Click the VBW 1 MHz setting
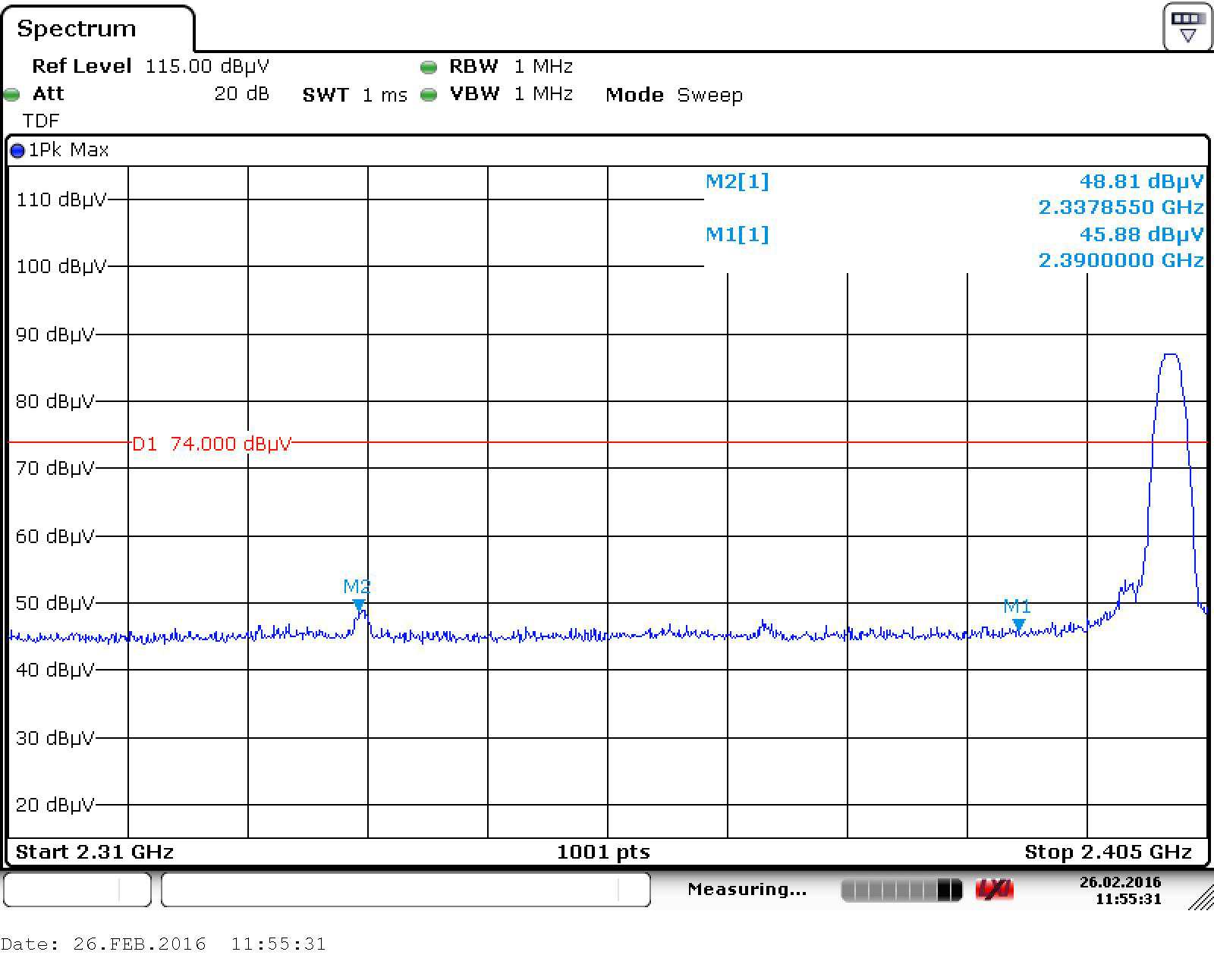1214x980 pixels. 511,94
